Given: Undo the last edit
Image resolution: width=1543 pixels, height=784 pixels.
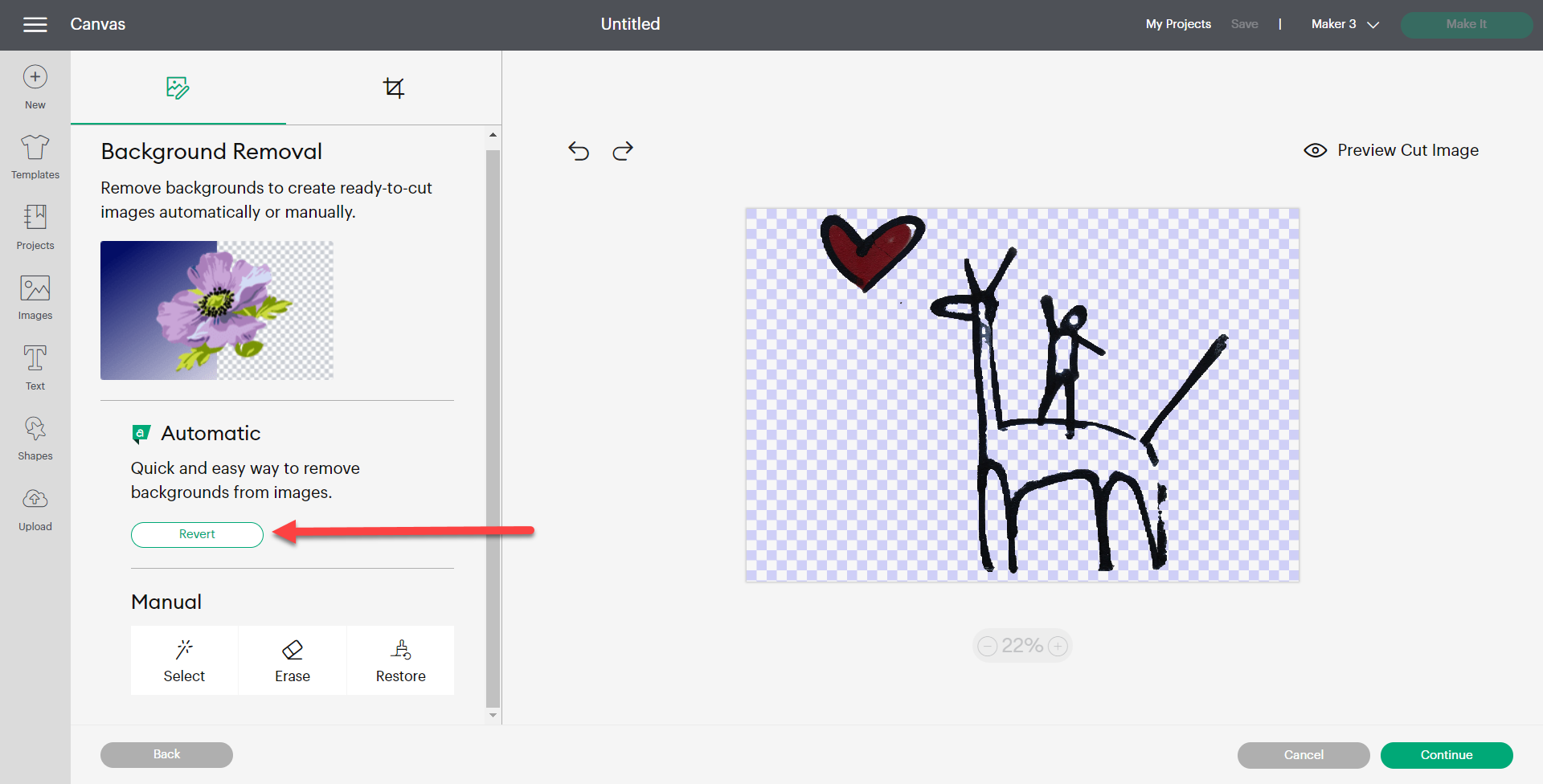Looking at the screenshot, I should click(x=579, y=151).
